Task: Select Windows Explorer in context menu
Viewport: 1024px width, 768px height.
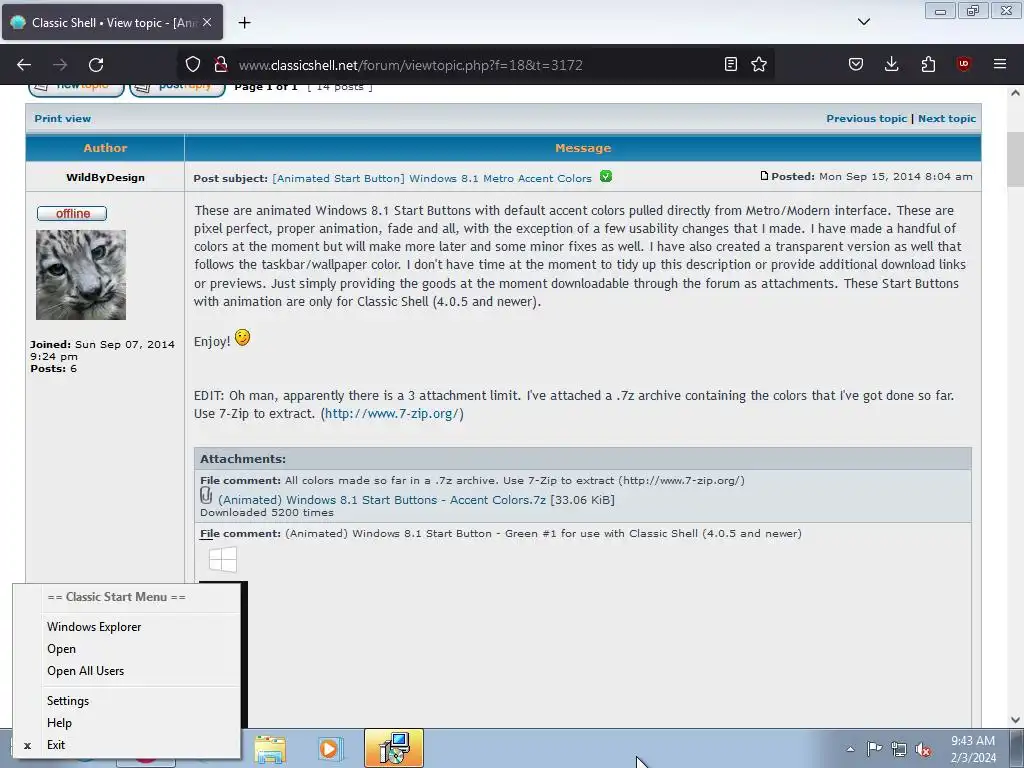Action: click(94, 627)
